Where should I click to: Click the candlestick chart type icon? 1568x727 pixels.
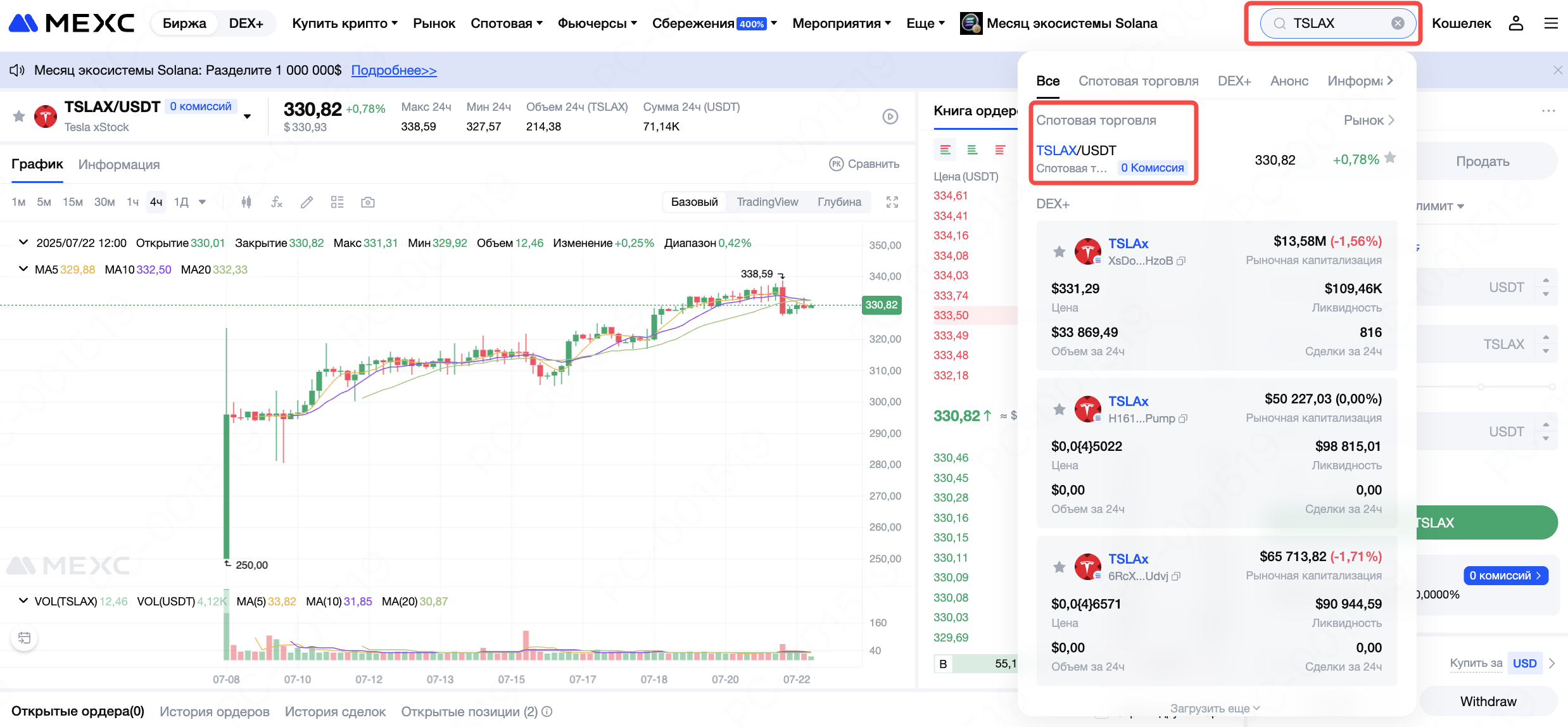[246, 202]
